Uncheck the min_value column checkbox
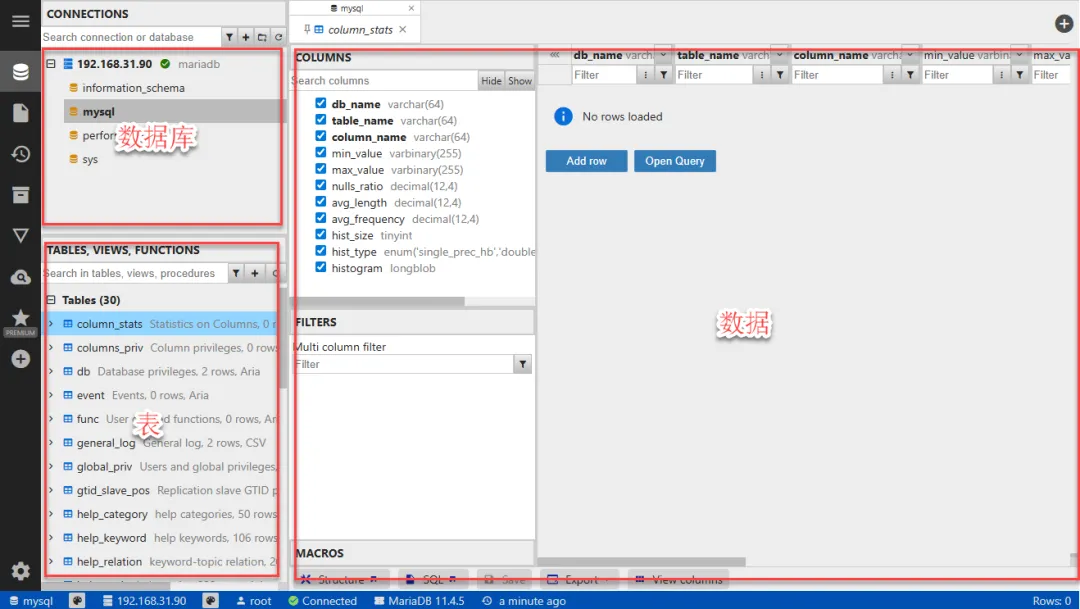1080x609 pixels. coord(320,152)
